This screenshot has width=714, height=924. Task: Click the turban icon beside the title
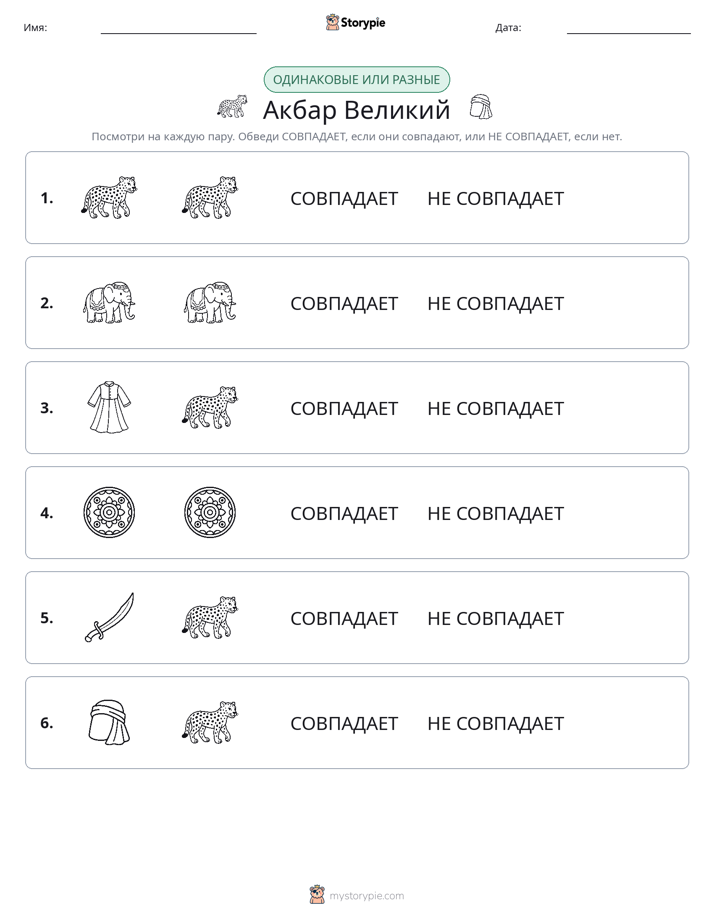click(x=481, y=107)
